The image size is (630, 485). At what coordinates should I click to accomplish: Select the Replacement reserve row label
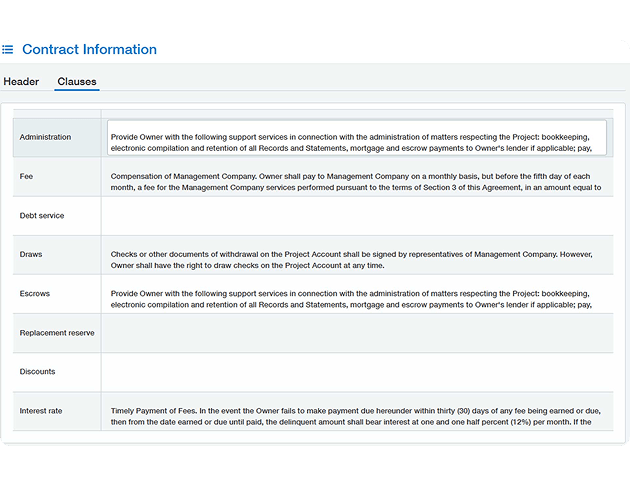(57, 333)
